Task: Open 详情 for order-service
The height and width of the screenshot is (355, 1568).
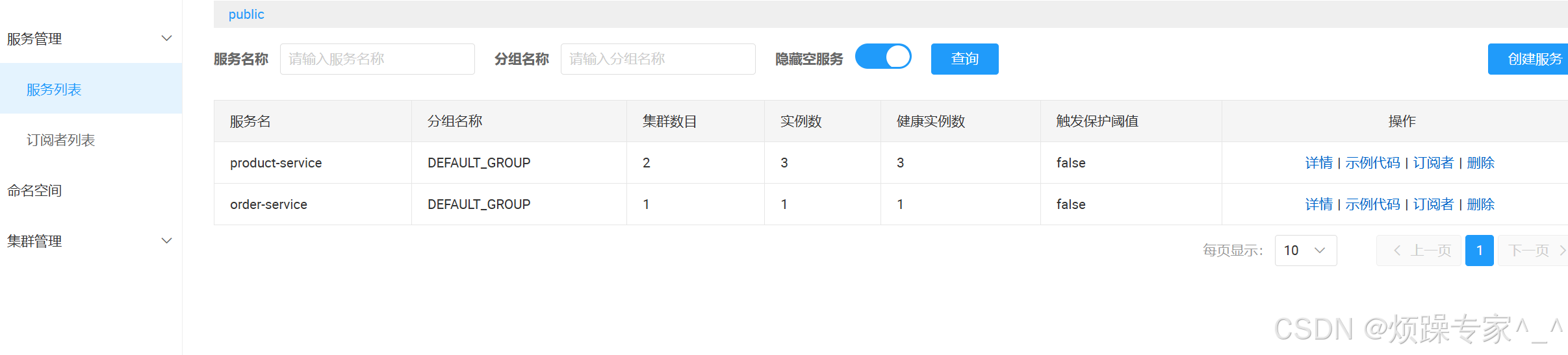Action: [x=1318, y=204]
